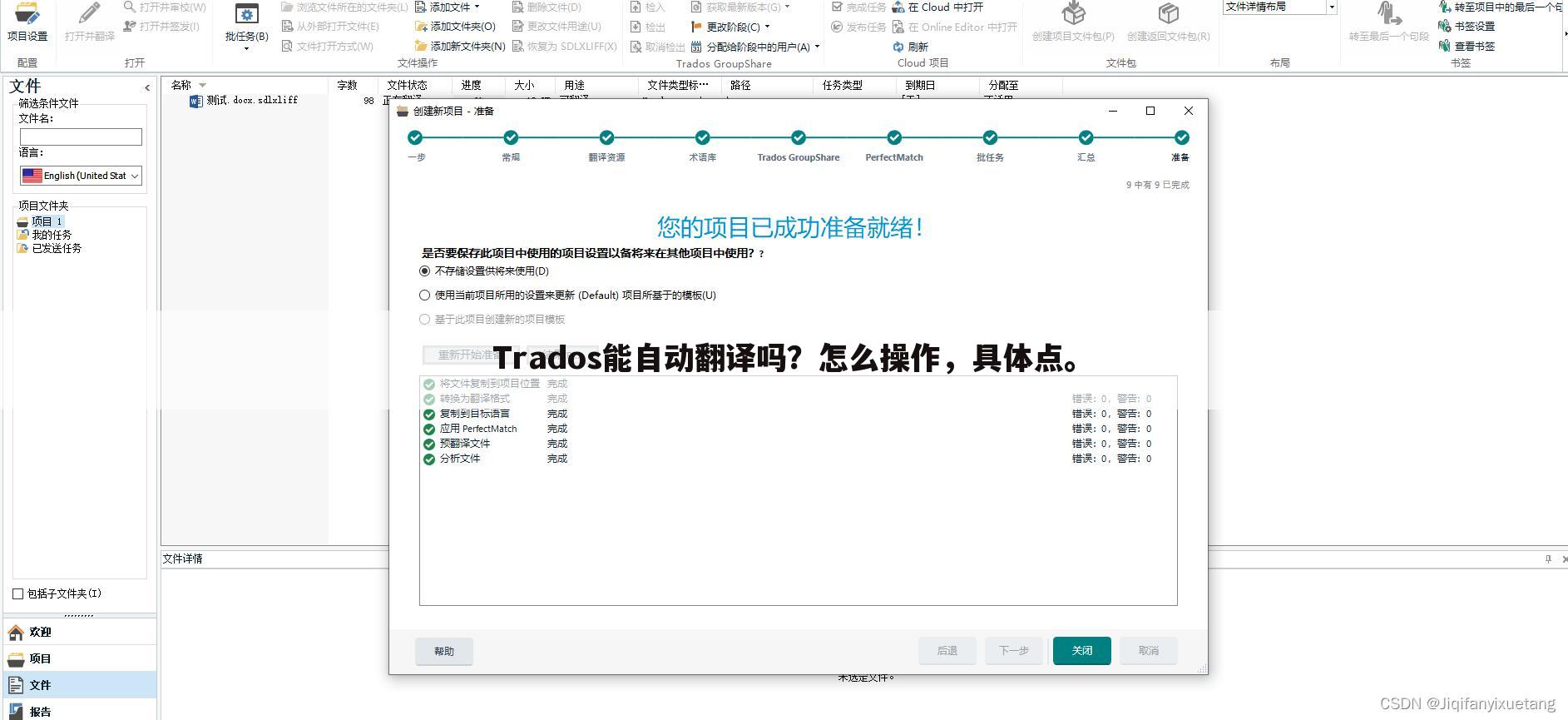Click the 翻译资源 wizard step marker

click(606, 137)
